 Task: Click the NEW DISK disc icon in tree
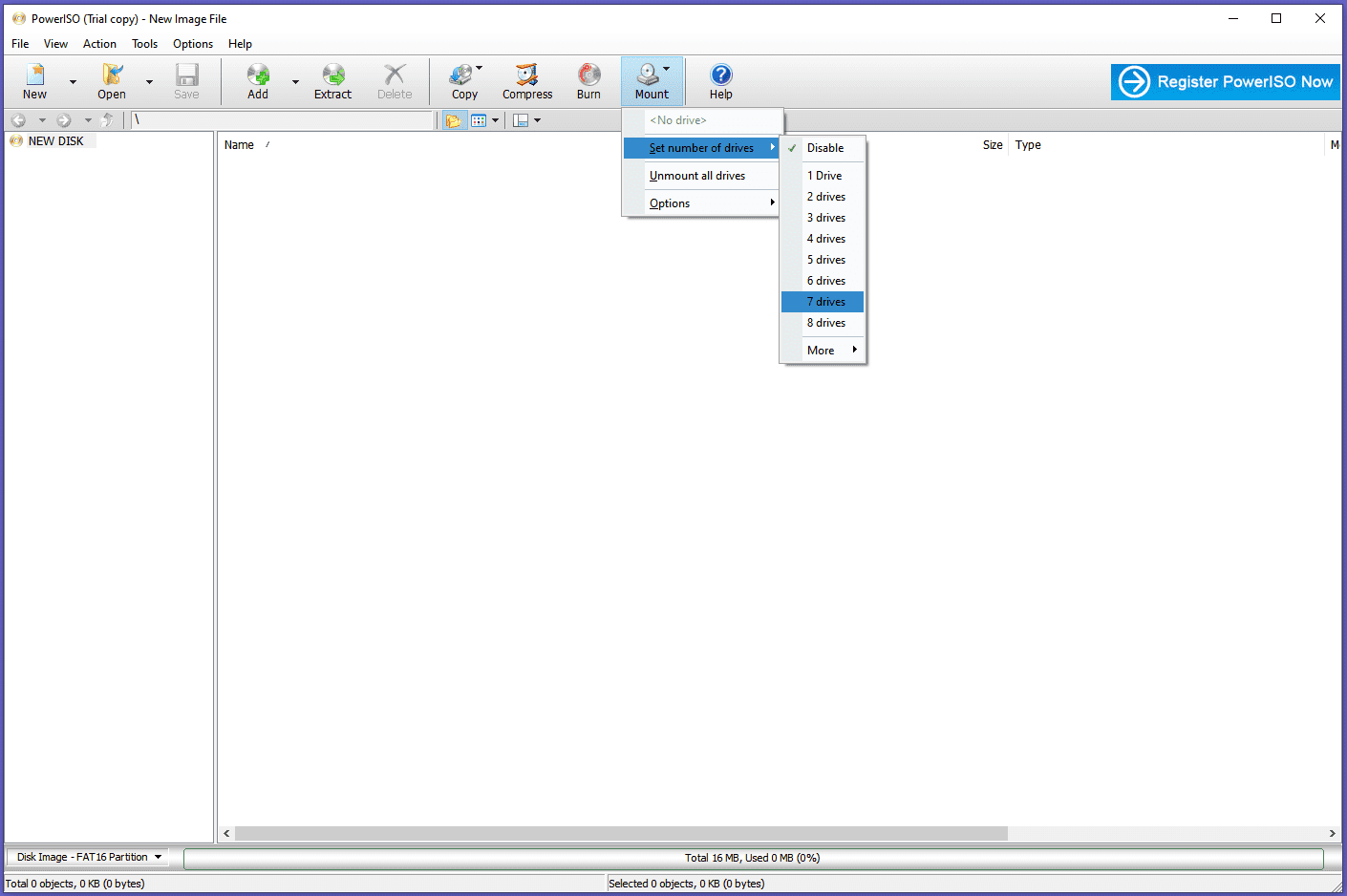click(x=16, y=140)
